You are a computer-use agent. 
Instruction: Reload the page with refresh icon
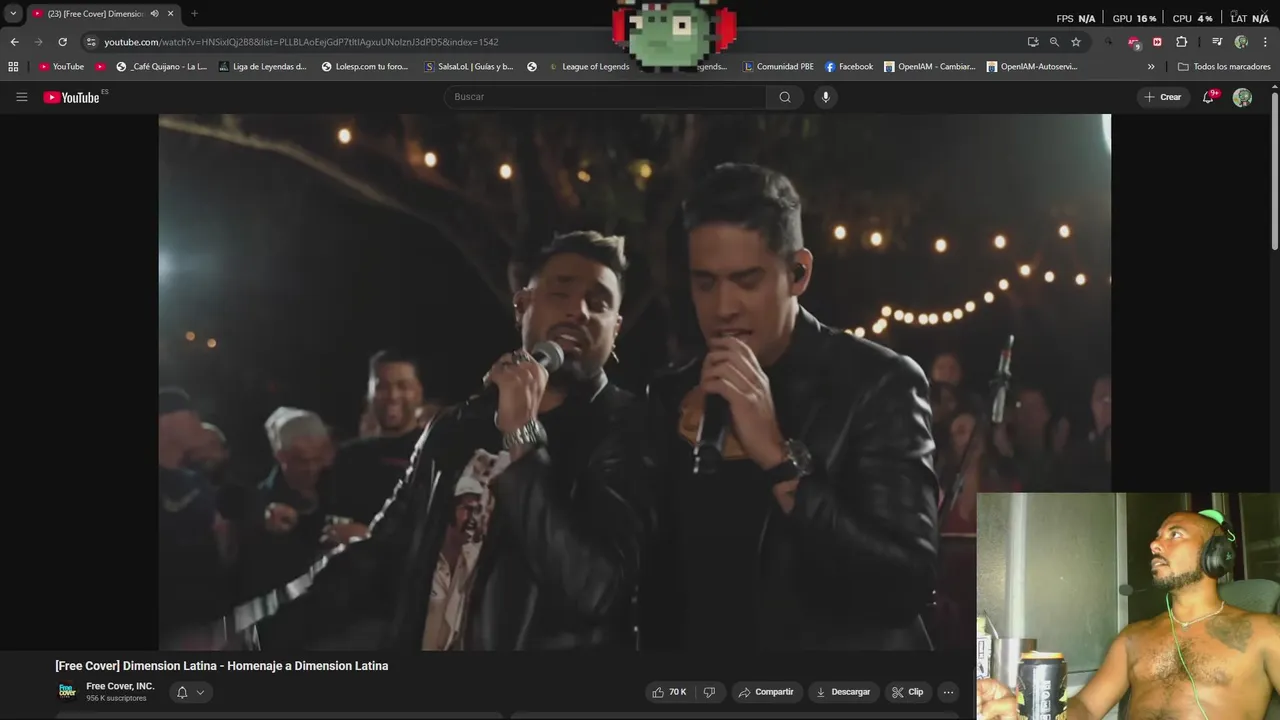[62, 42]
